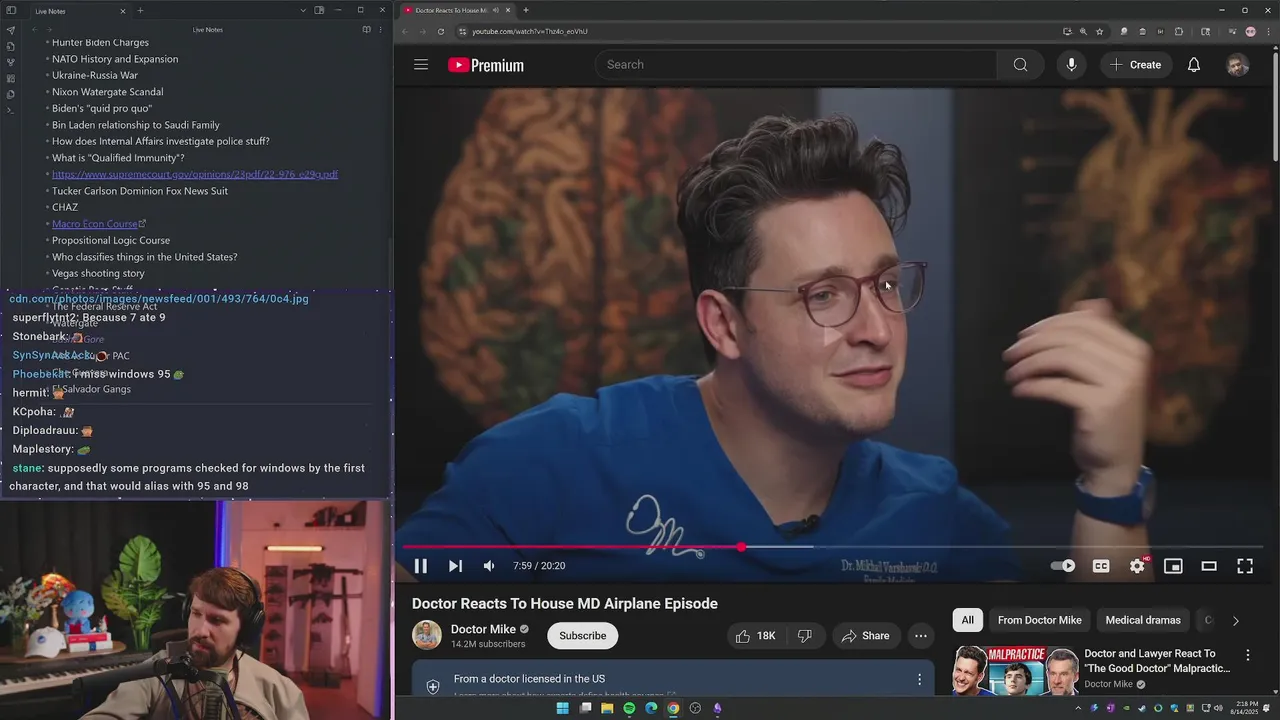Open Doctor Mike's channel avatar
1280x720 pixels.
[427, 635]
